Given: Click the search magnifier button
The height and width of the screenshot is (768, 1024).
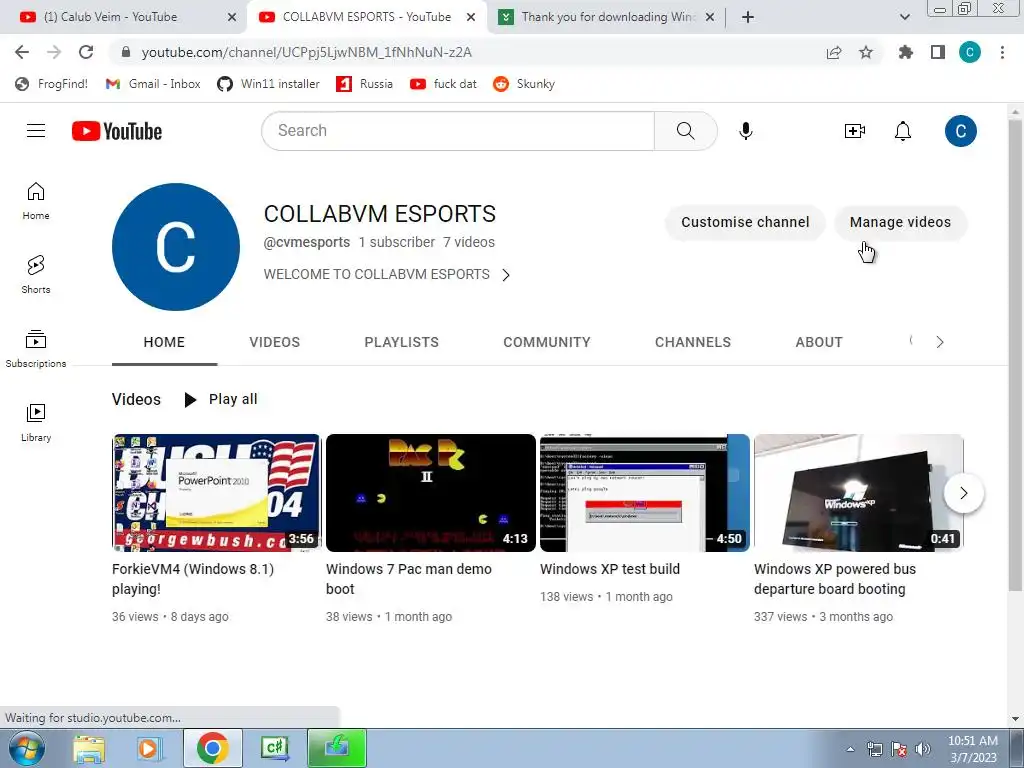Looking at the screenshot, I should pos(686,131).
